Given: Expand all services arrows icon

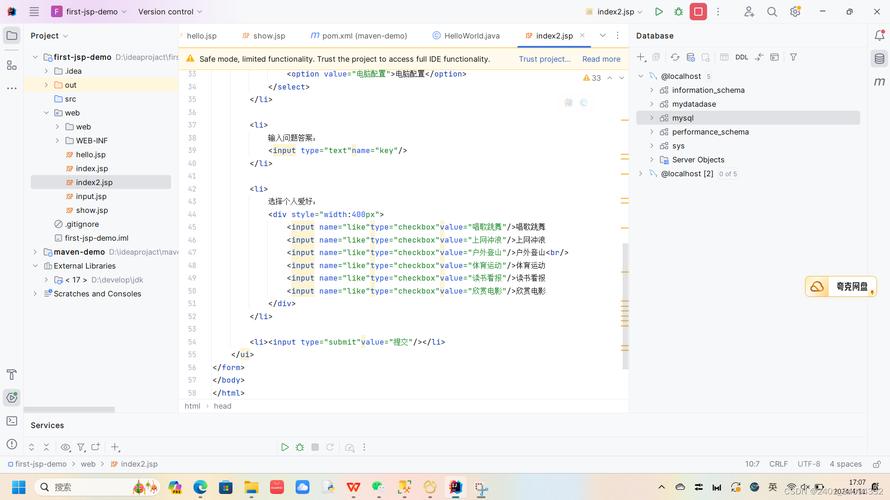Looking at the screenshot, I should point(31,447).
